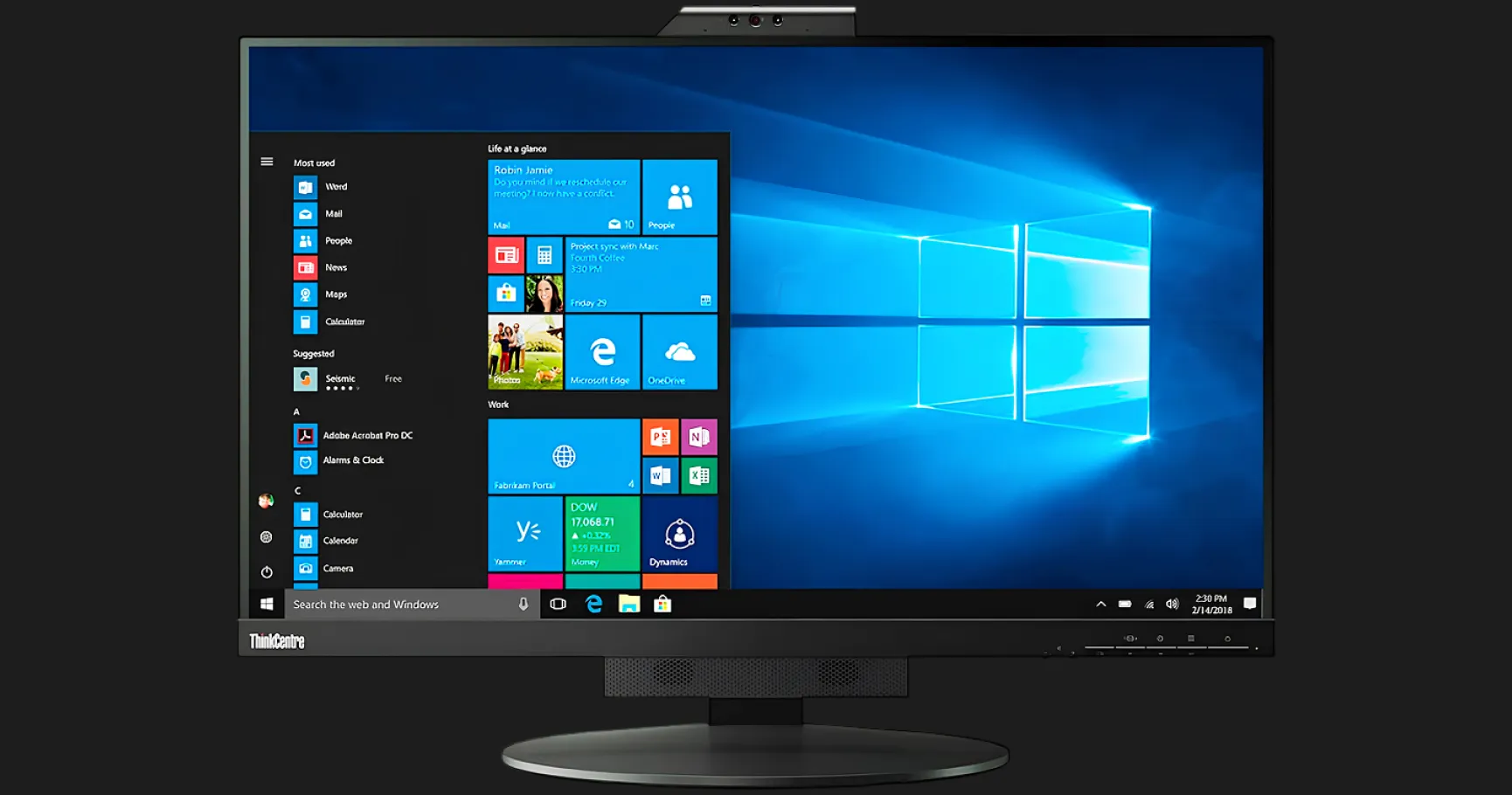Screen dimensions: 1512x795
Task: Open the Calendar app in the list
Action: (326, 541)
